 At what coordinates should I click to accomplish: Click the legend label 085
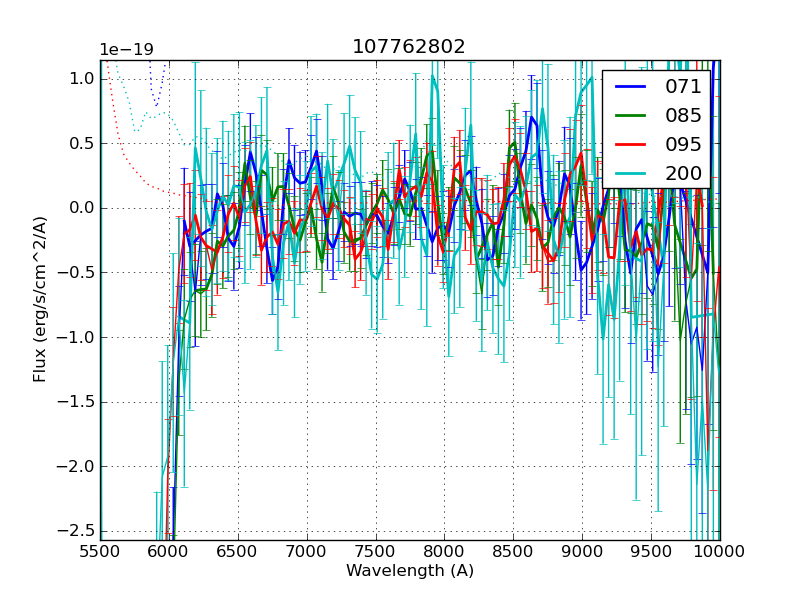click(683, 116)
